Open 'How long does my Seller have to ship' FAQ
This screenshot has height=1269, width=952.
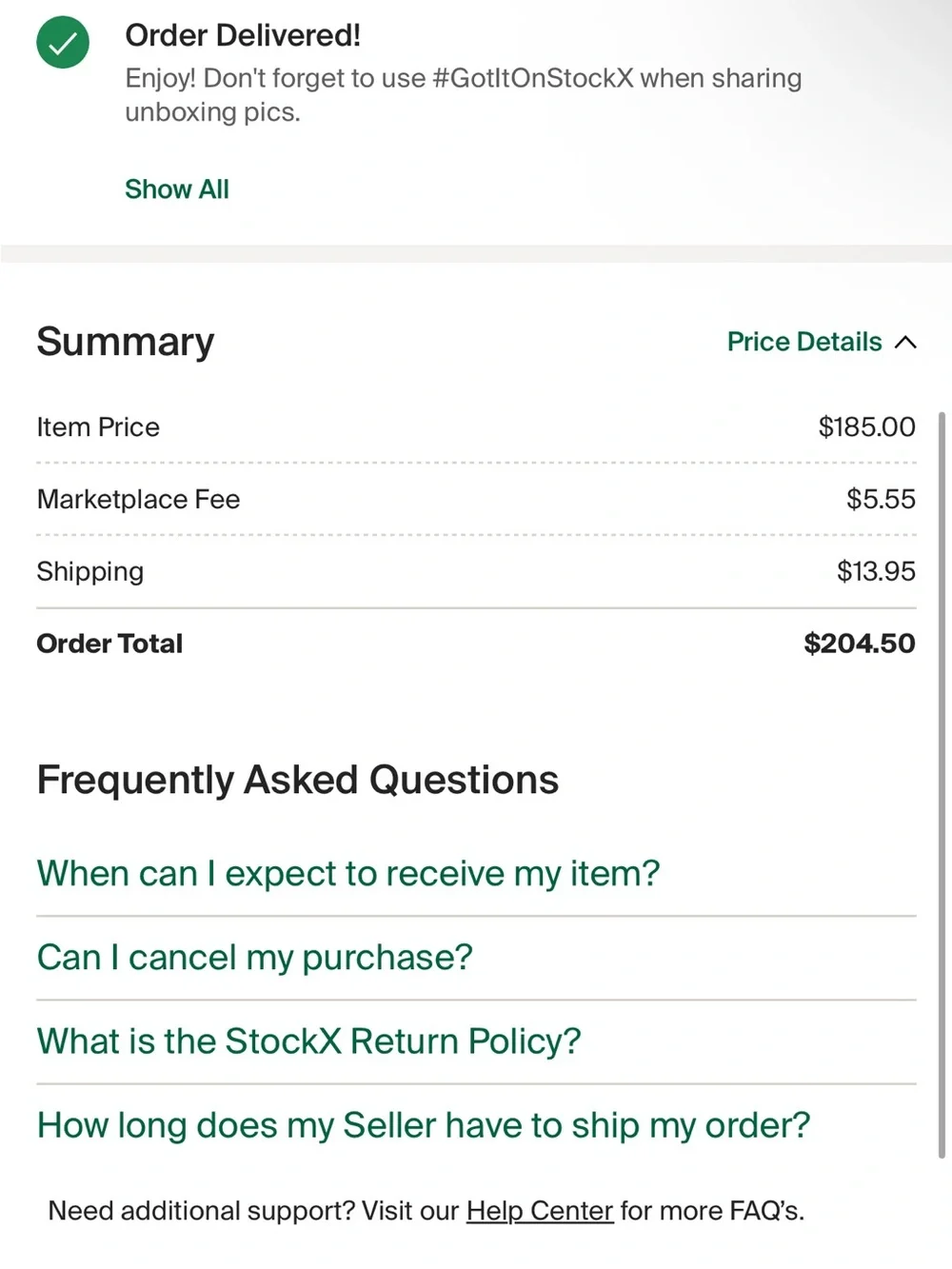[424, 1124]
